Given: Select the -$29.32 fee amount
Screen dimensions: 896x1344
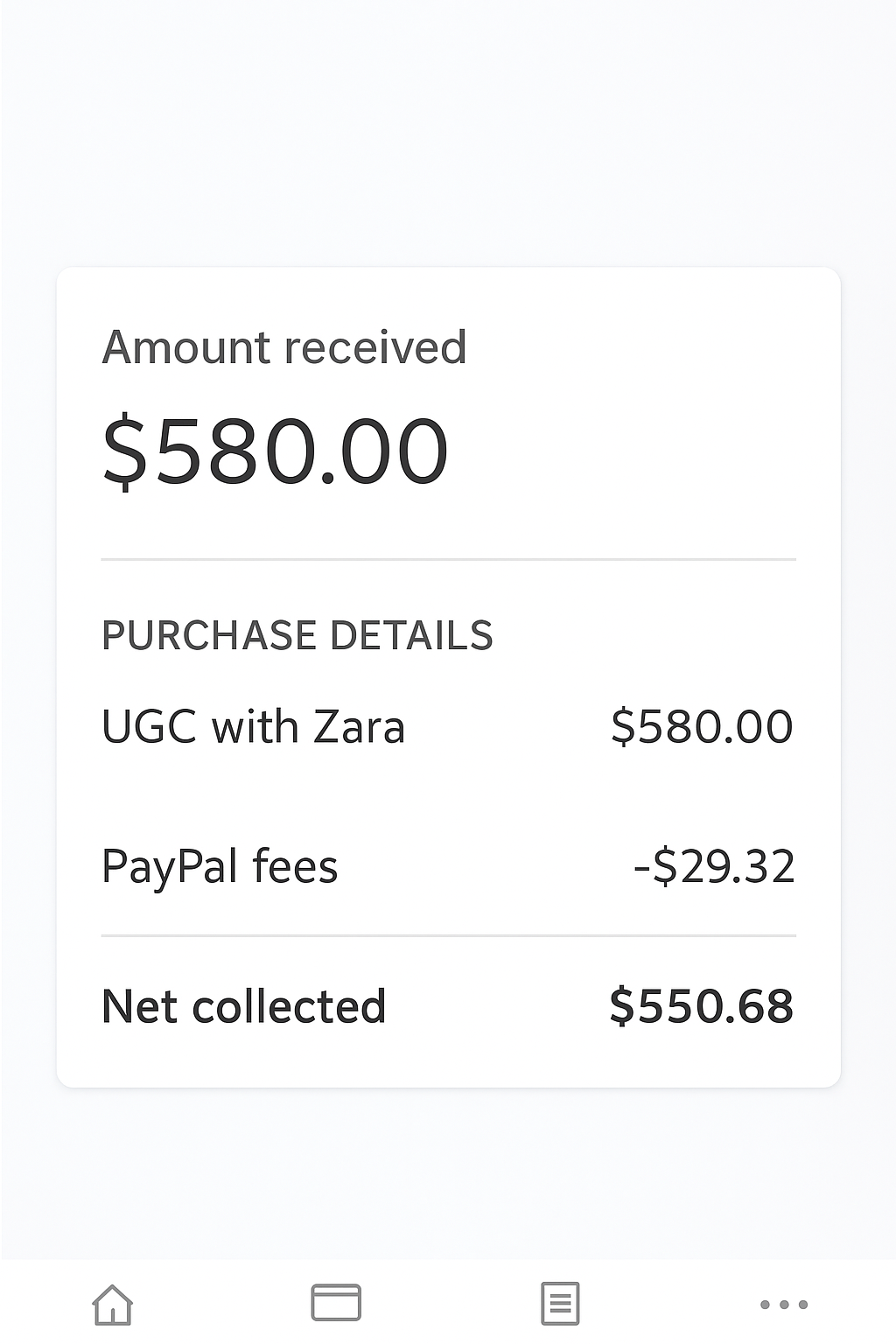Looking at the screenshot, I should pyautogui.click(x=714, y=867).
